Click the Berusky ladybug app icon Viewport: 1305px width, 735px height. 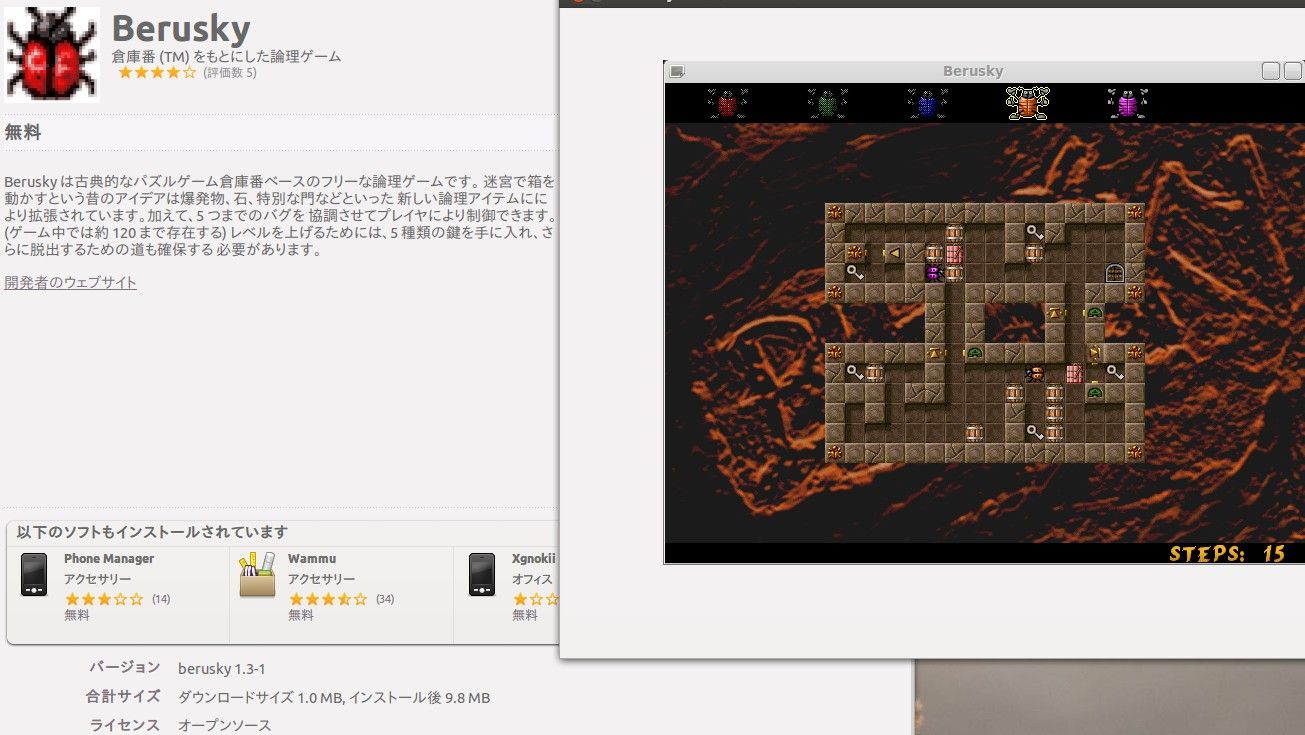[52, 54]
